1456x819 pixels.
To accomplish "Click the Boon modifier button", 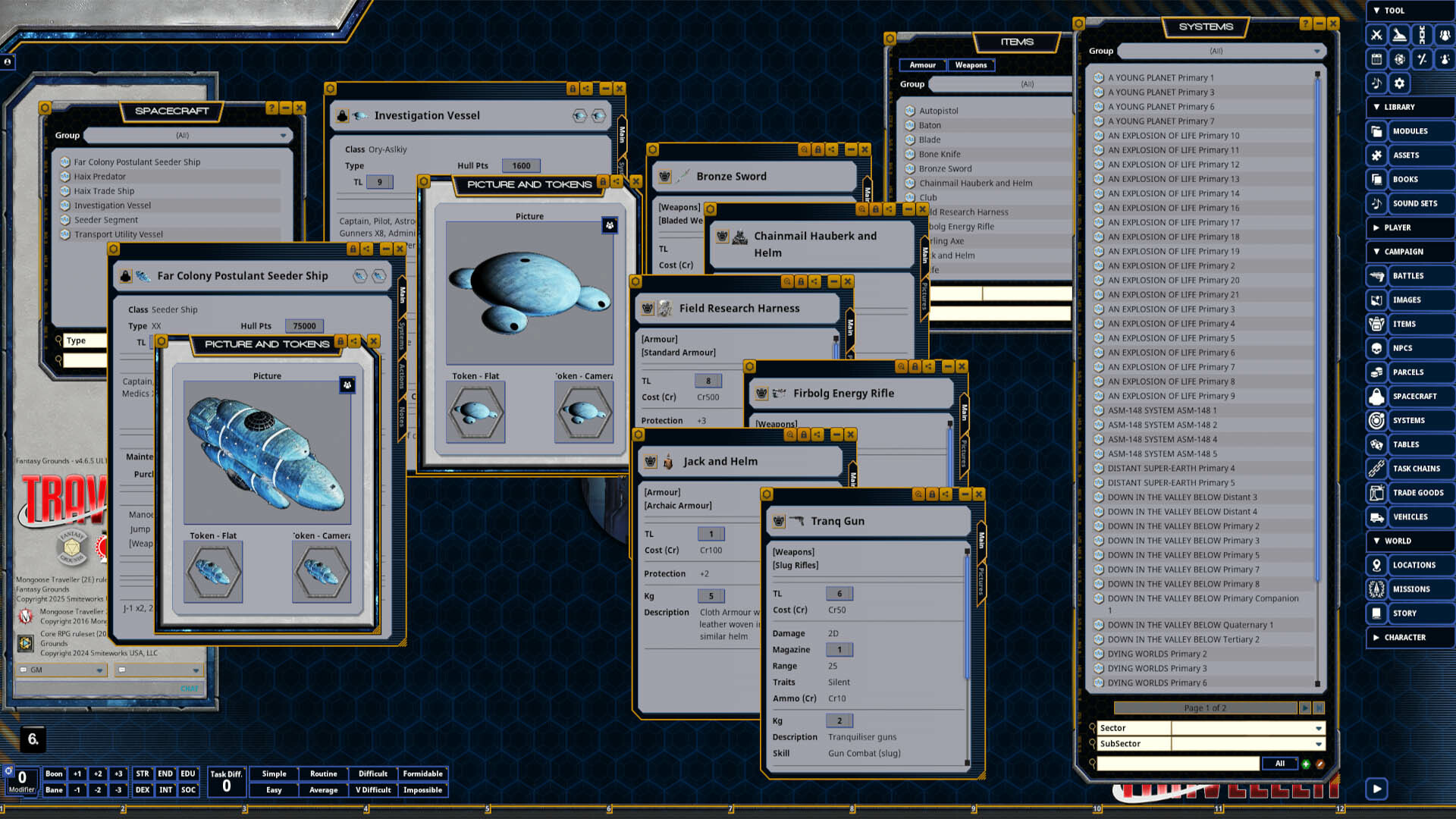I will (x=54, y=773).
